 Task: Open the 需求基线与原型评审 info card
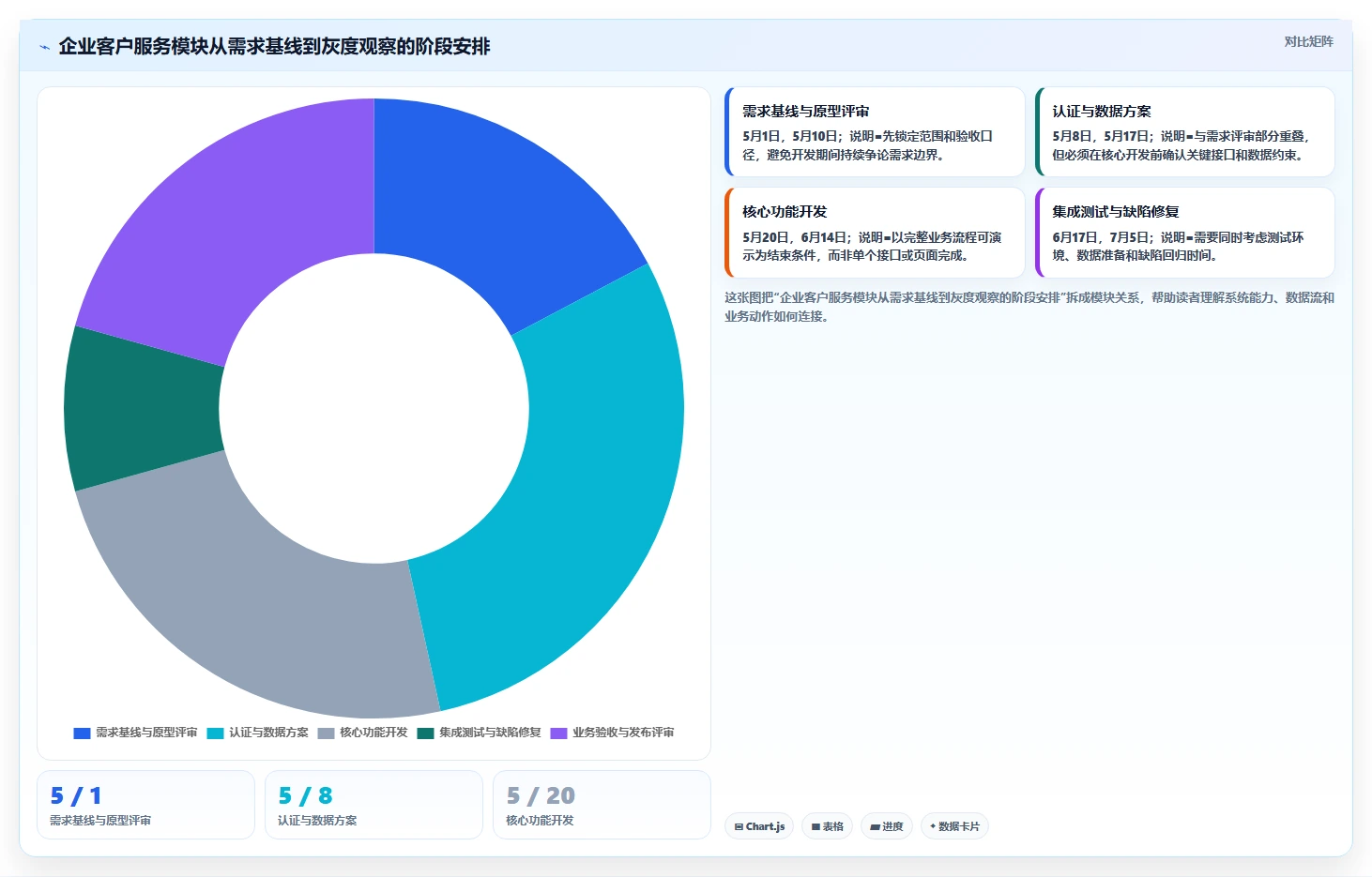[875, 132]
